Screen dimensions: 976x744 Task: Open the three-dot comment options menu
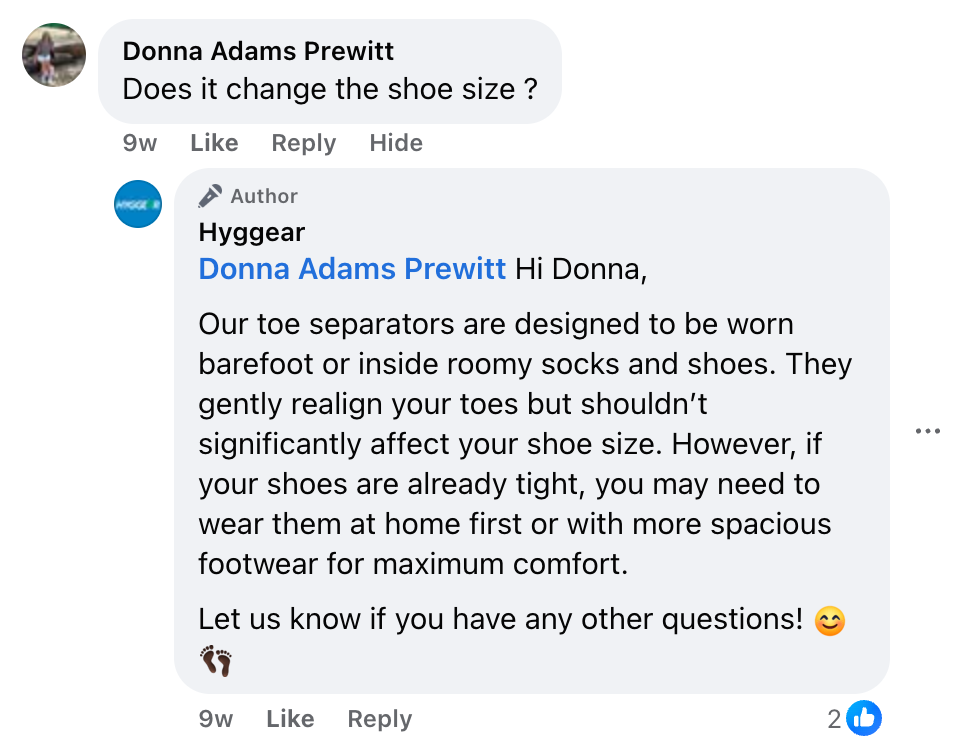[927, 431]
